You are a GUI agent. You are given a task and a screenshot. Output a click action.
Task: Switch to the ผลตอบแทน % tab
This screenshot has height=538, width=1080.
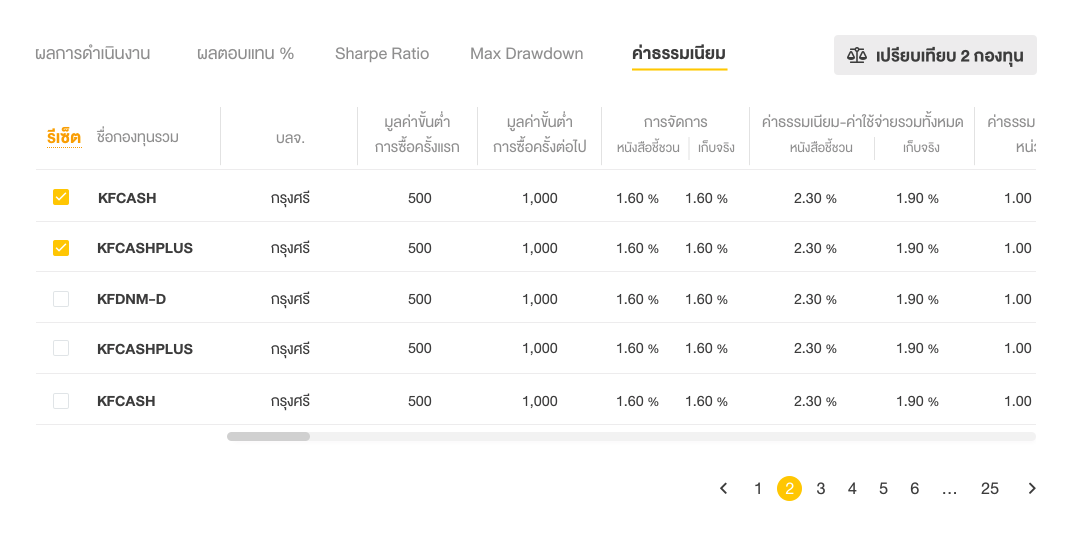click(x=245, y=53)
